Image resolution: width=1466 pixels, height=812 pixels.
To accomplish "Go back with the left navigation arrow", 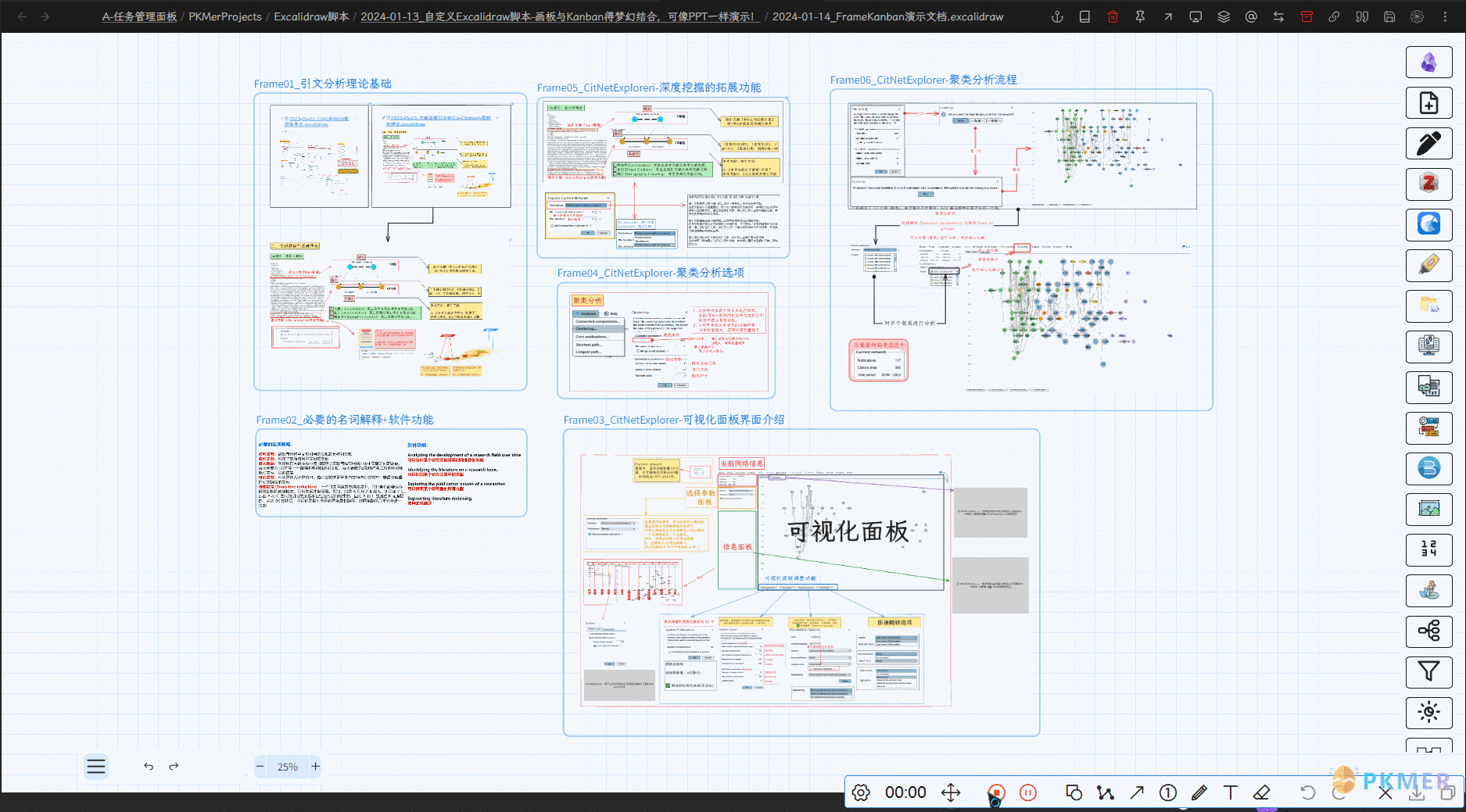I will click(x=22, y=16).
